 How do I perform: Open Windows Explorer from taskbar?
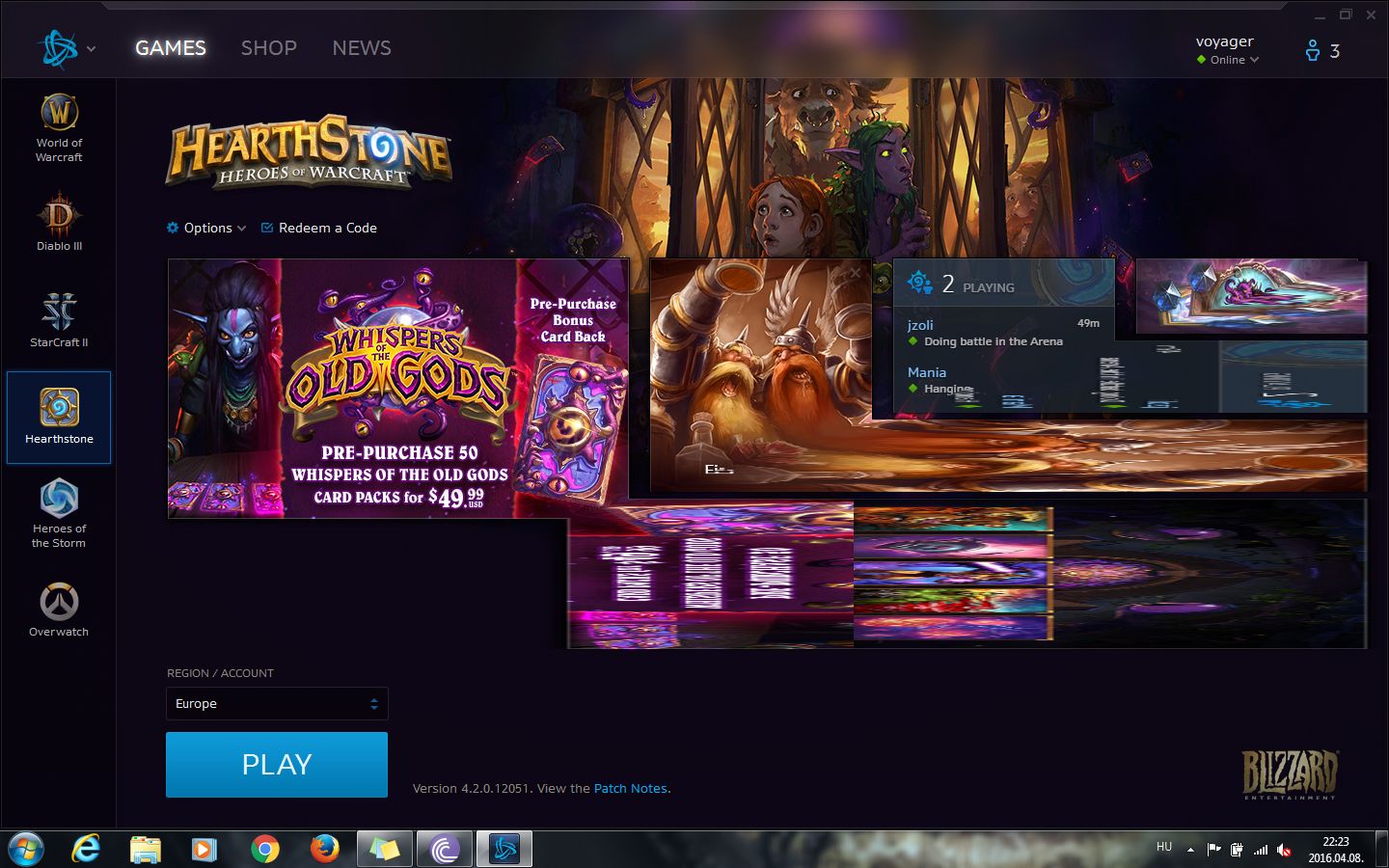coord(146,849)
